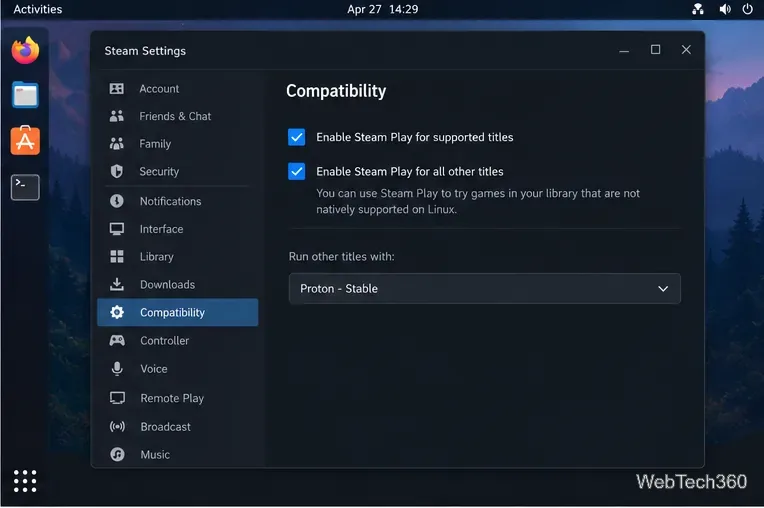Click the Friends & Chat people icon
Viewport: 764px width, 508px height.
click(116, 116)
